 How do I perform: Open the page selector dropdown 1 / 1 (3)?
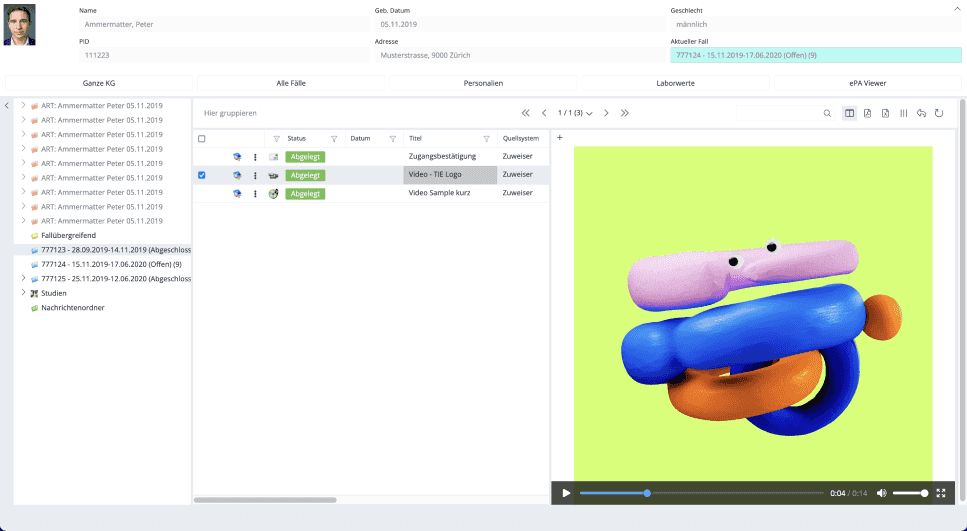[575, 113]
